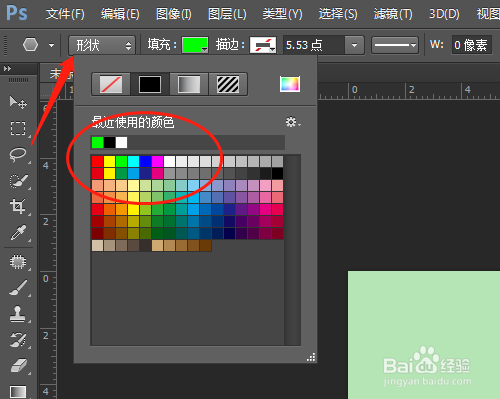Open the 文件(F) menu

(x=65, y=14)
